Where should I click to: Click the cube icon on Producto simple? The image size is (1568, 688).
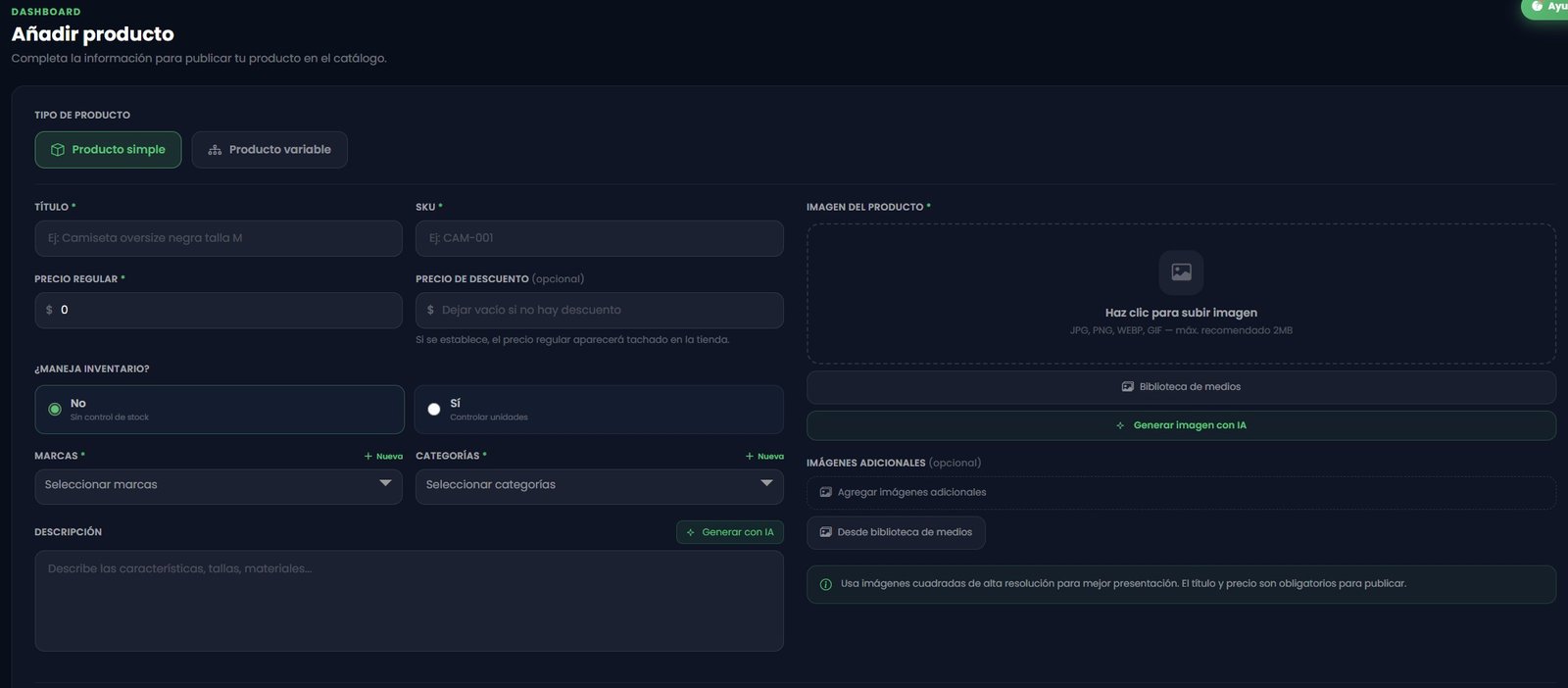[x=58, y=150]
